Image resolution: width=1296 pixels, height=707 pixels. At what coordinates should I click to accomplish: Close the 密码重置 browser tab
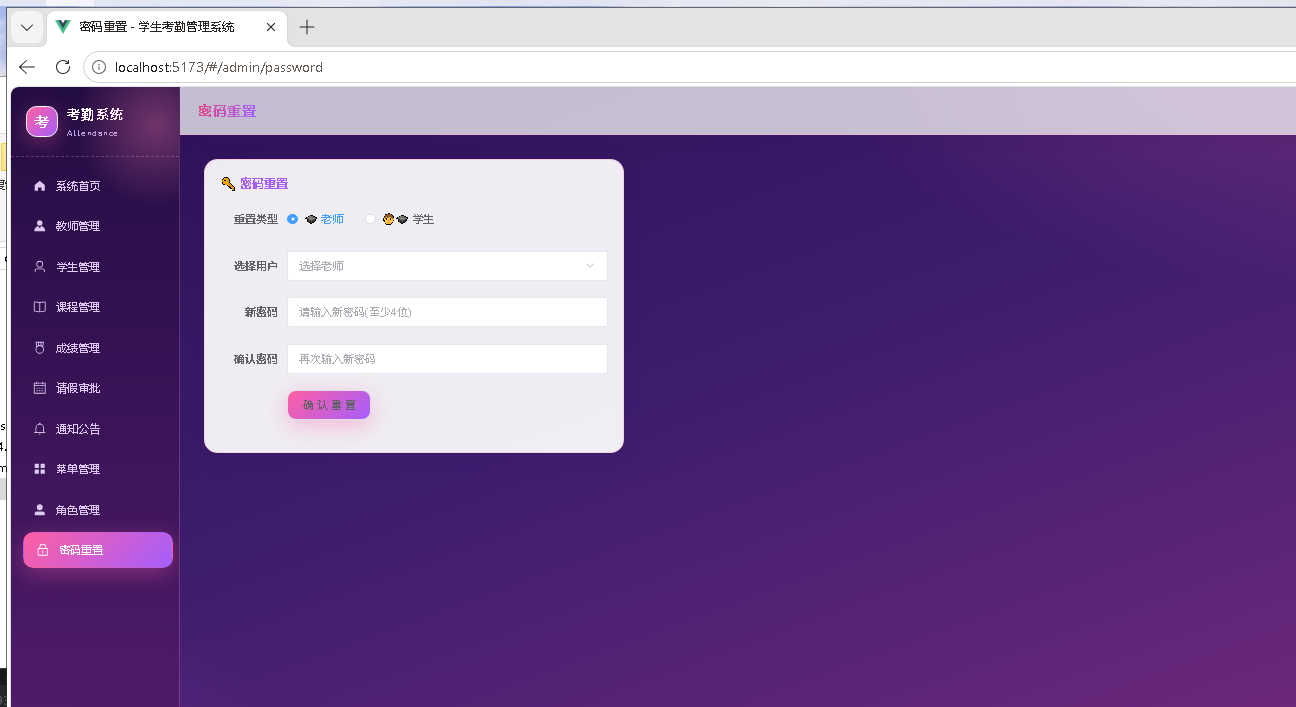click(271, 27)
